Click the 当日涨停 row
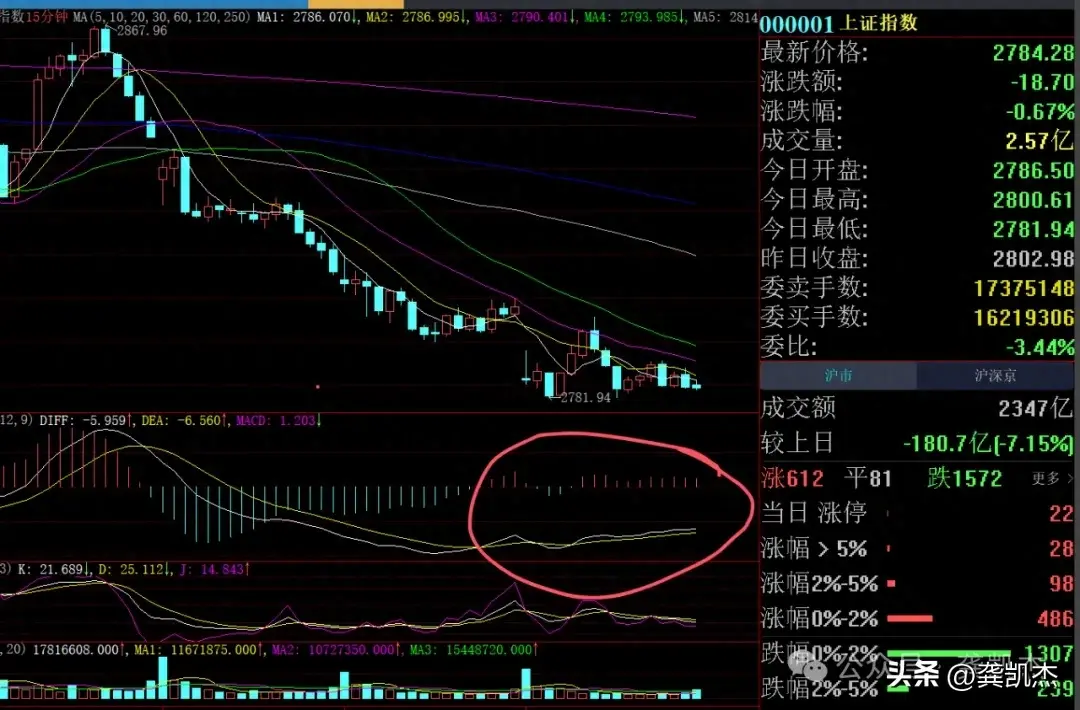Screen dimensions: 1080x710 tap(813, 513)
